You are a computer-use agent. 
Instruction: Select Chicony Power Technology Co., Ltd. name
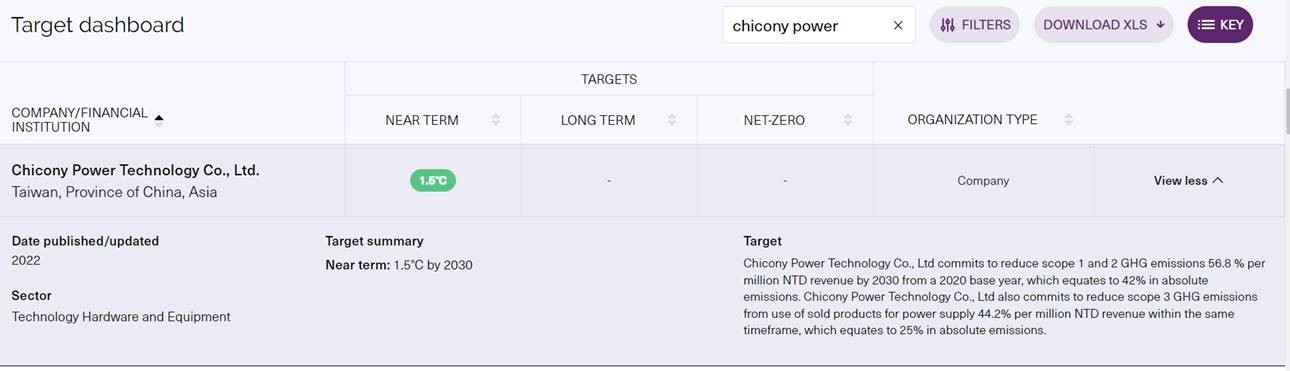click(135, 171)
